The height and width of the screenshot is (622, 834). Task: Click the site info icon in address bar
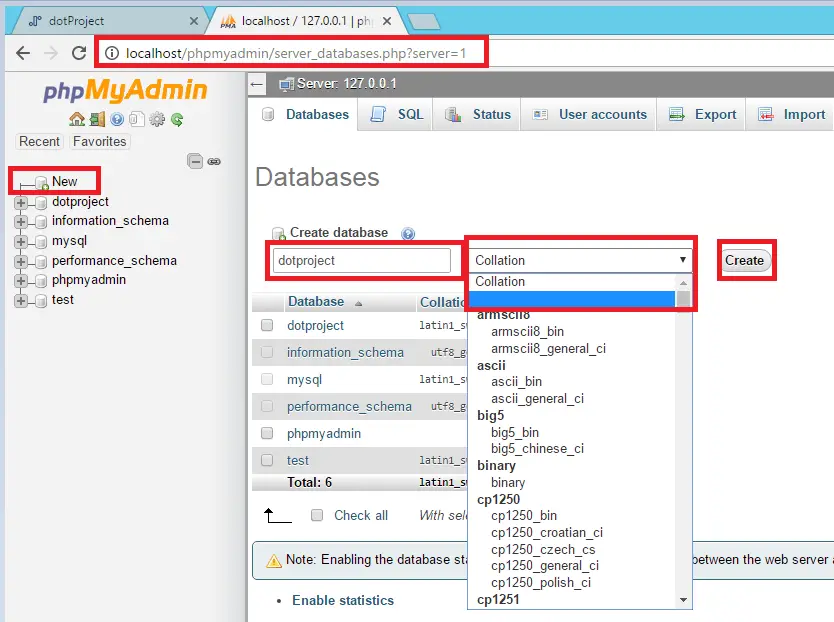tap(112, 53)
